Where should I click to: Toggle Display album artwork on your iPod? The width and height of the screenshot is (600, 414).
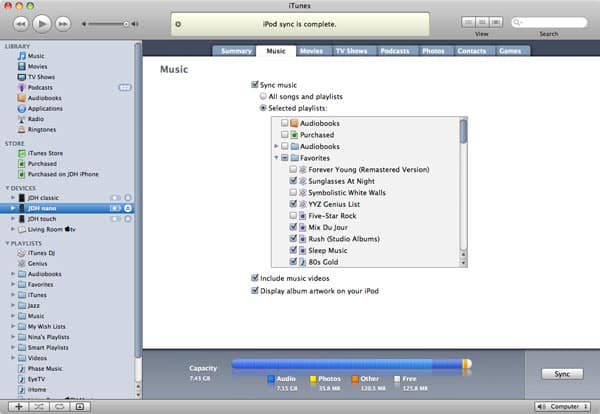[254, 290]
